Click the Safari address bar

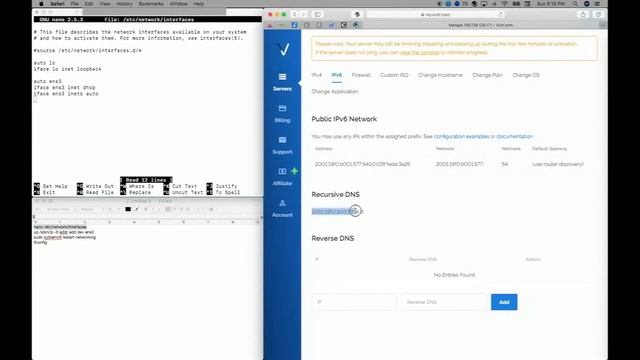(436, 14)
